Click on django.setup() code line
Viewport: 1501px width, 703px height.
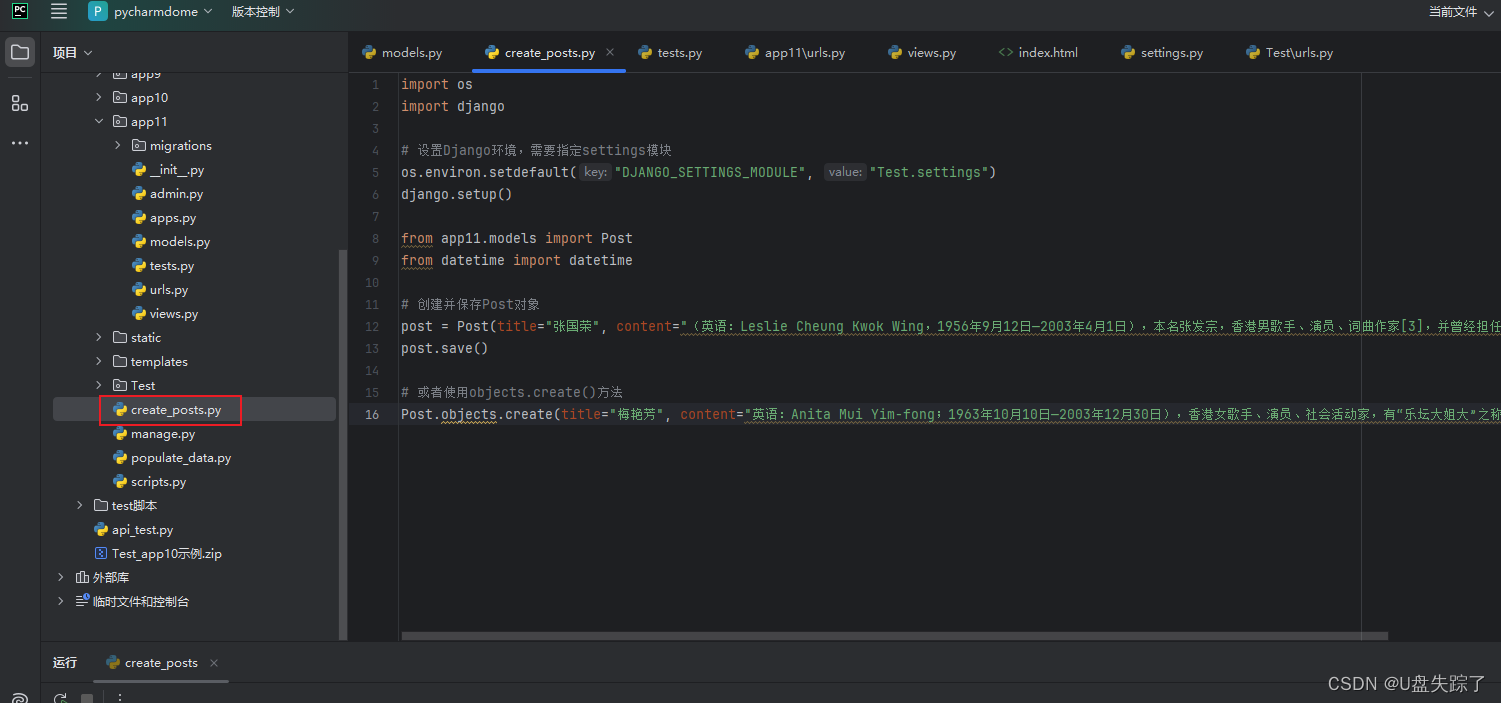pos(456,194)
